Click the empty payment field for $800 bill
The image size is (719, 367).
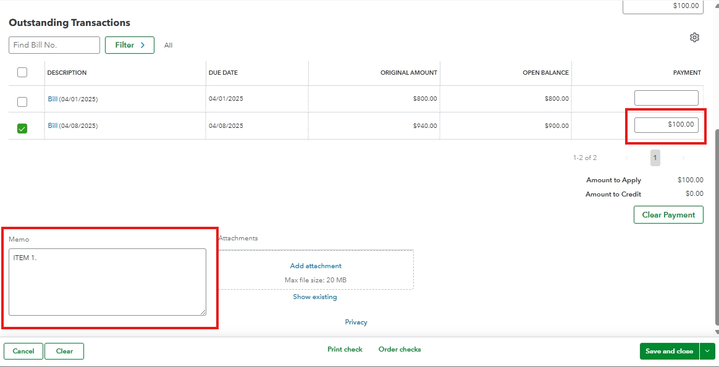[666, 98]
